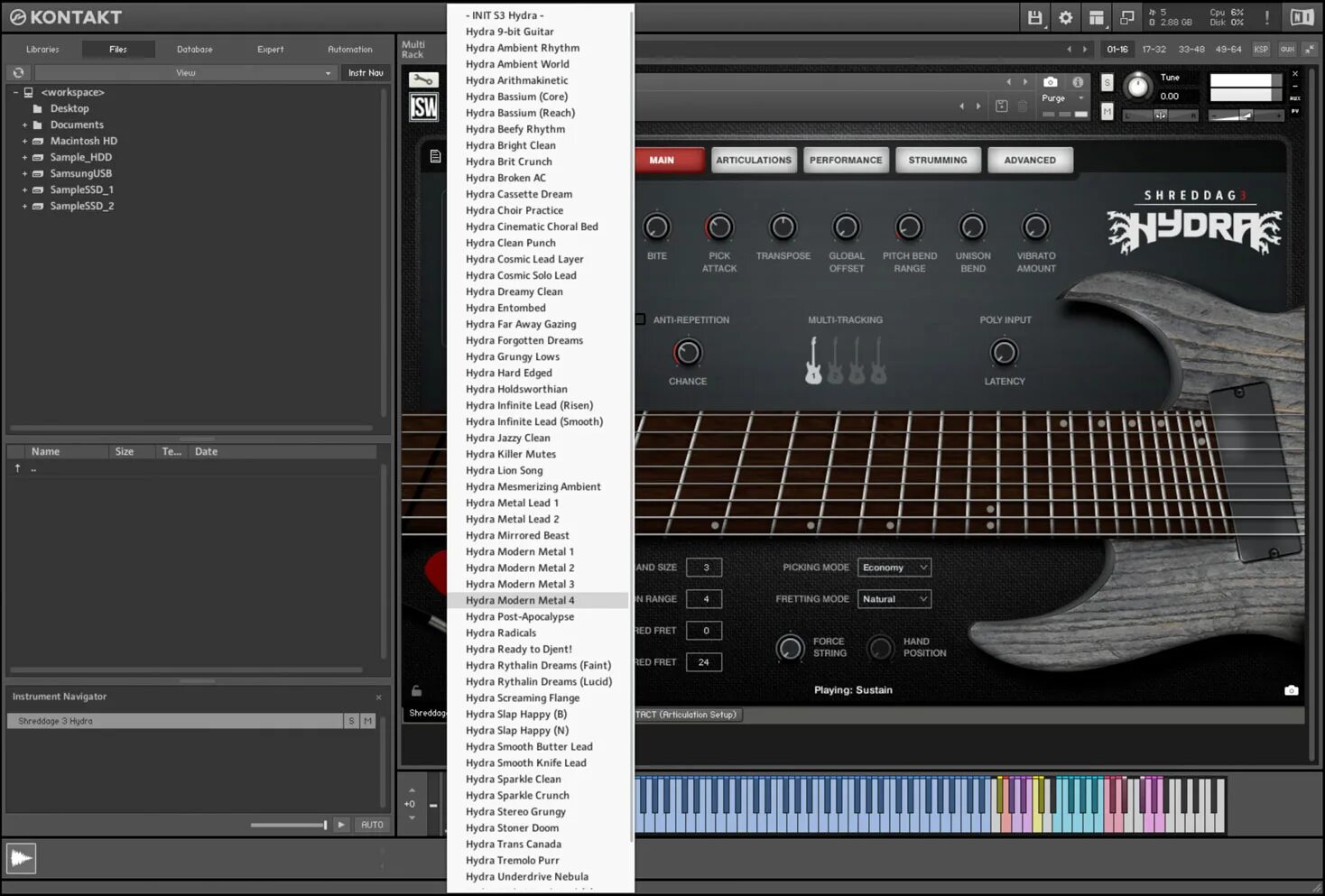
Task: Switch to the Libraries tab
Action: click(x=42, y=49)
